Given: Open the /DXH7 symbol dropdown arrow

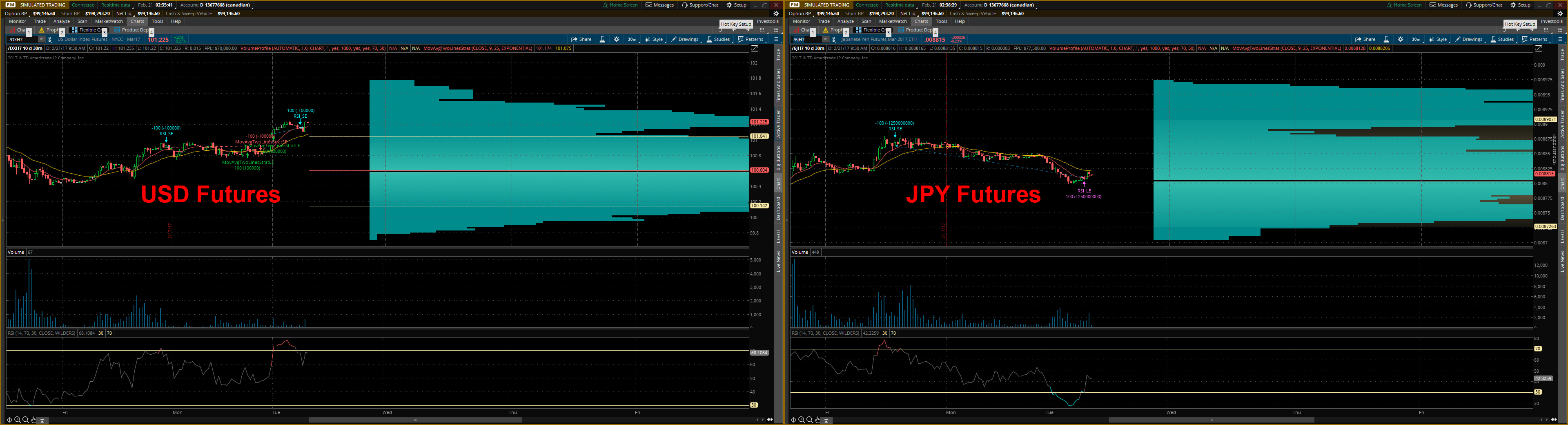Looking at the screenshot, I should [41, 40].
